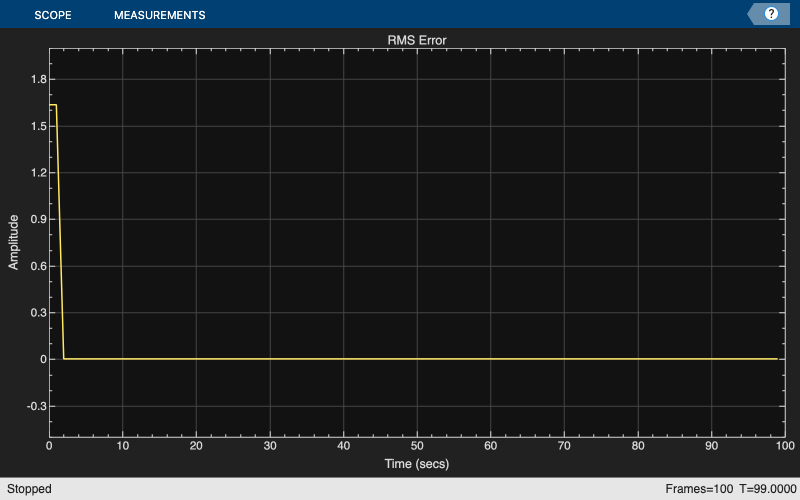Click the 50 tick label on time axis
800x500 pixels.
pyautogui.click(x=417, y=446)
